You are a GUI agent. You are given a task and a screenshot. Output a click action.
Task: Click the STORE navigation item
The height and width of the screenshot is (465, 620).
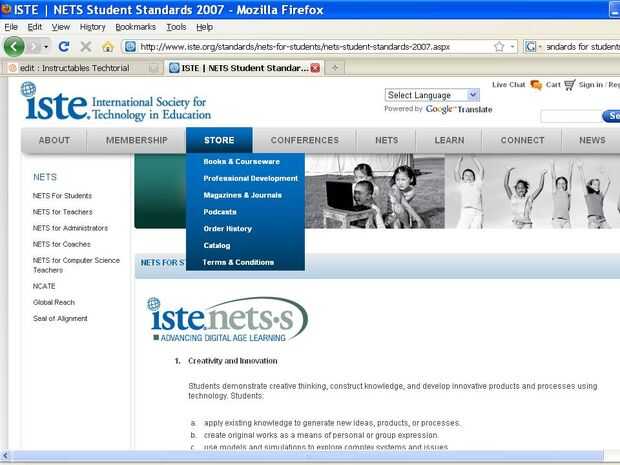(x=219, y=140)
